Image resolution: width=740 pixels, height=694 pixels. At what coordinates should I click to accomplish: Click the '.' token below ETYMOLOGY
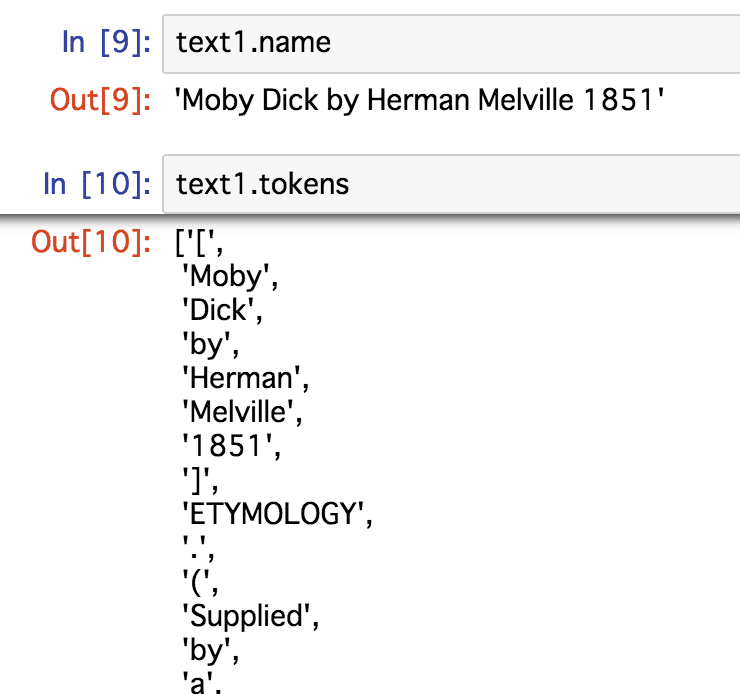[199, 547]
